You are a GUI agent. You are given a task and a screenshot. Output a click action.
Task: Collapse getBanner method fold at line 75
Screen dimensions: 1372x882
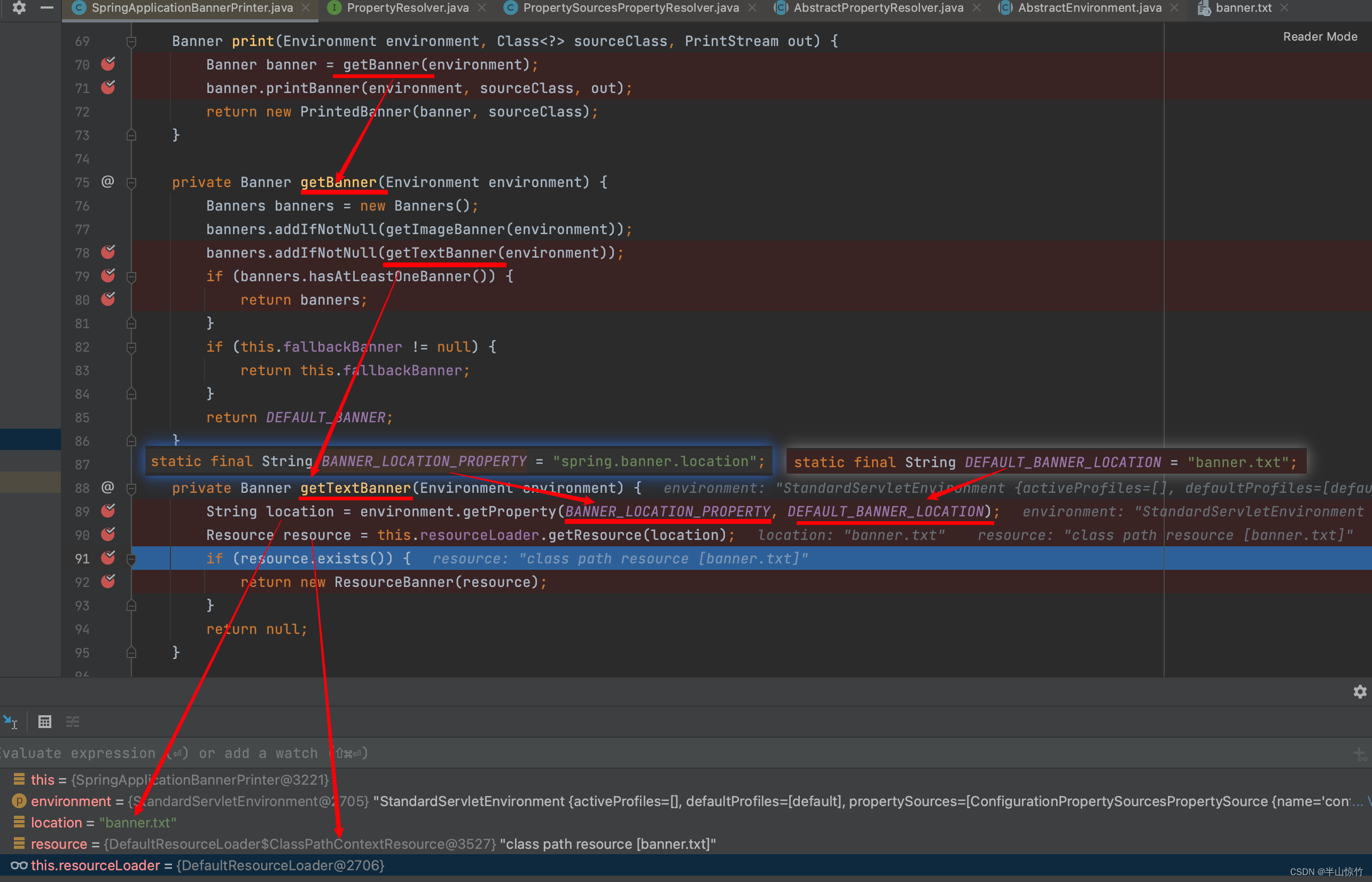[x=131, y=182]
